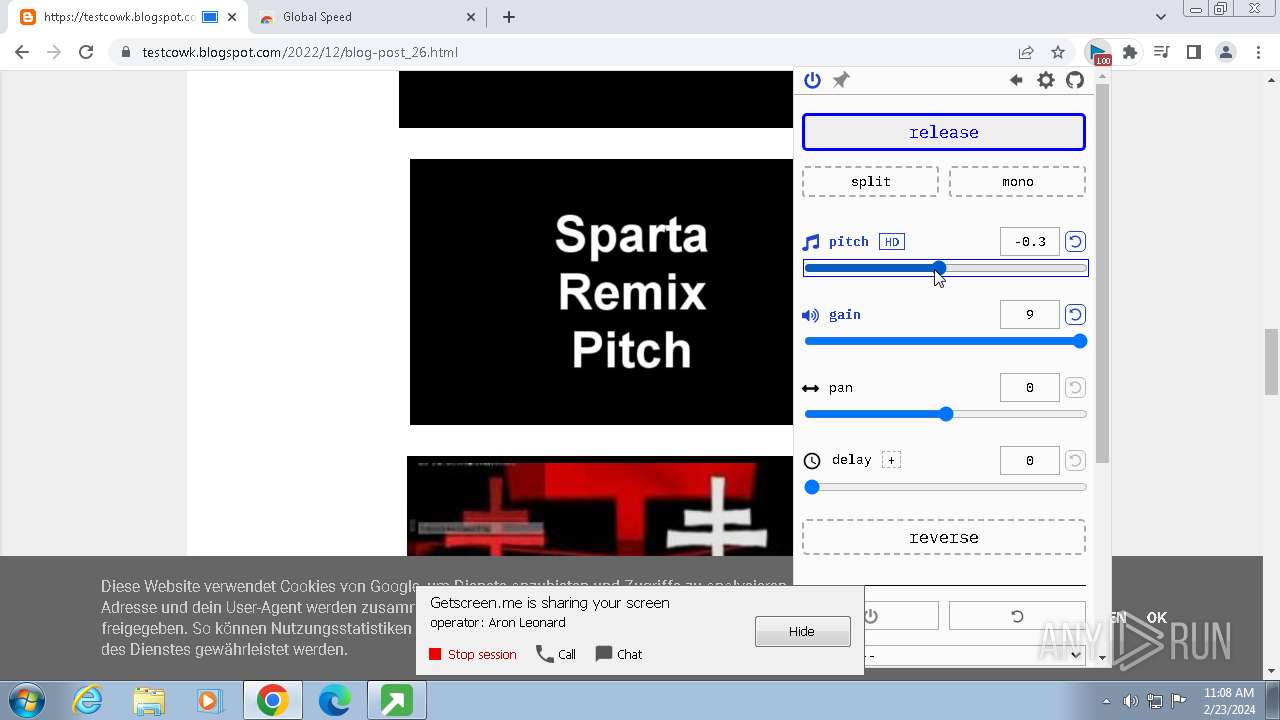1280x720 pixels.
Task: Click the delay clock icon
Action: point(812,461)
